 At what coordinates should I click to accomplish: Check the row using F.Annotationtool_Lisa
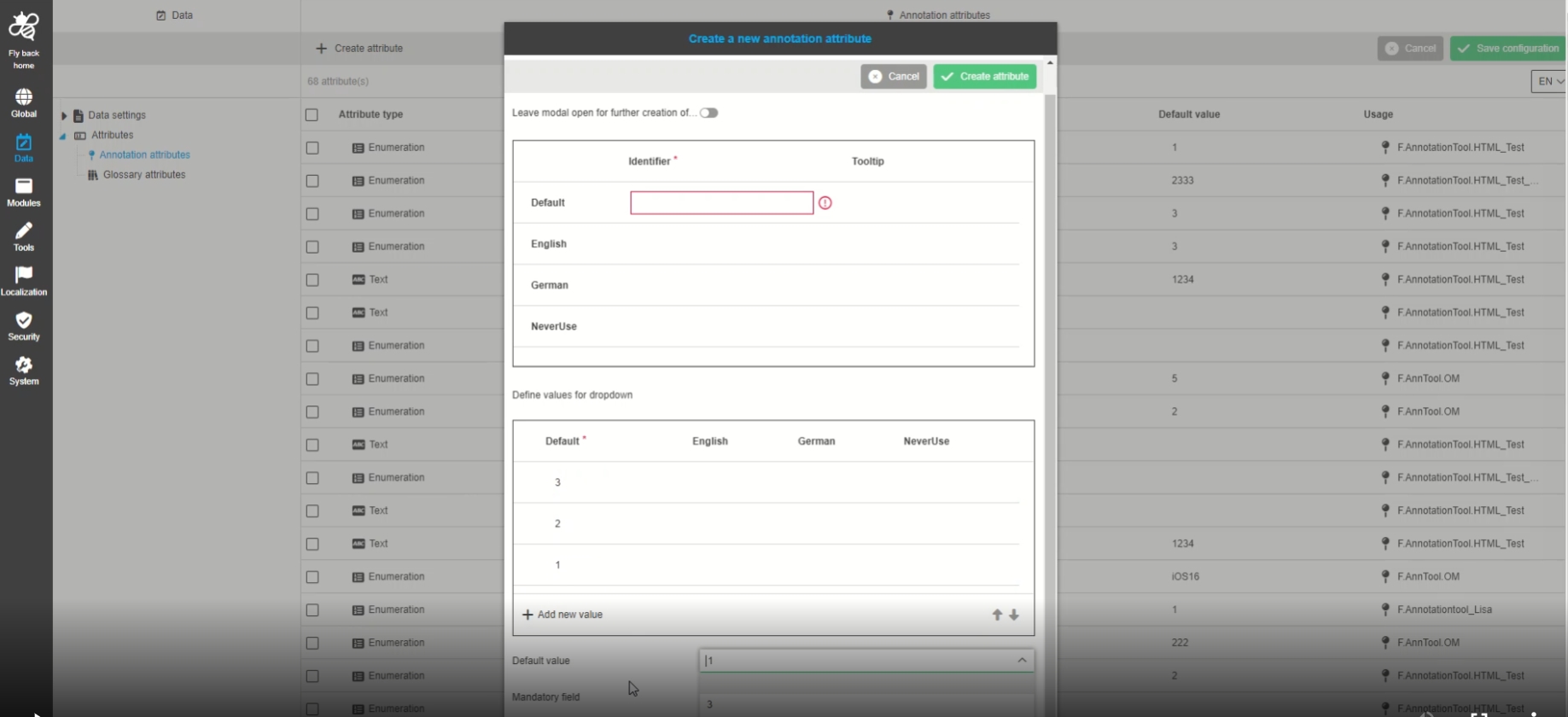pos(312,610)
